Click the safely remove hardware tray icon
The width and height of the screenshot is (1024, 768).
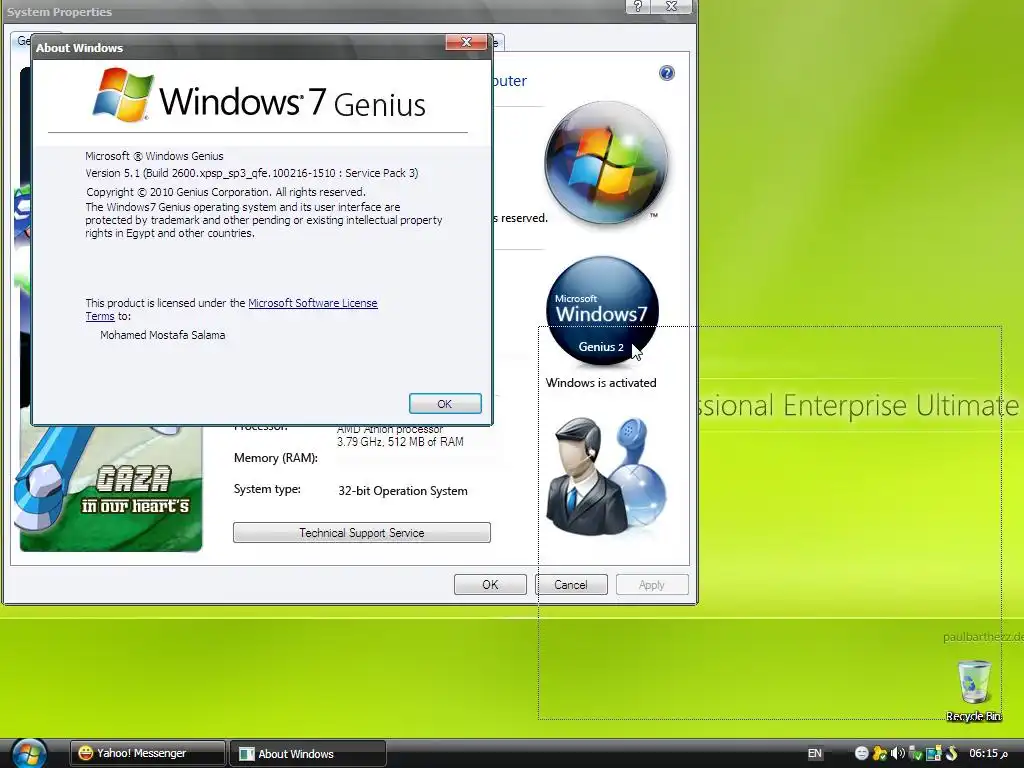click(x=916, y=753)
